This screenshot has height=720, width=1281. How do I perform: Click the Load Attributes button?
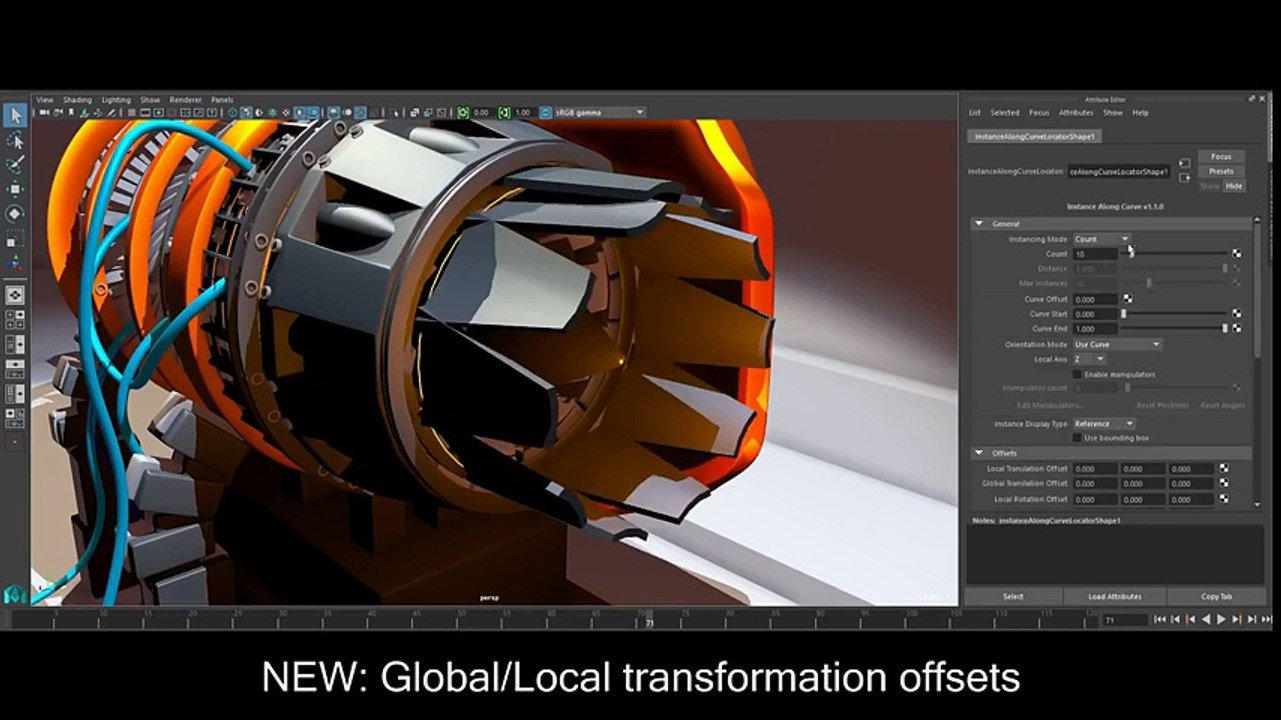[1115, 596]
